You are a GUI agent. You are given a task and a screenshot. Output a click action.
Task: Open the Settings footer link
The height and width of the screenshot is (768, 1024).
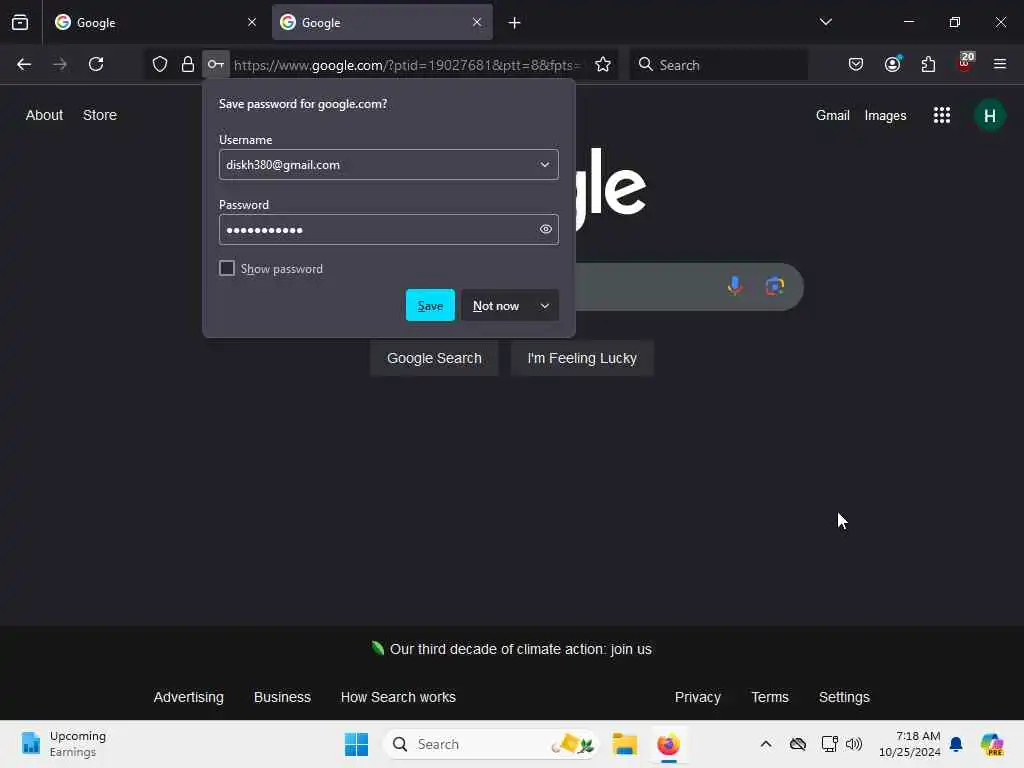click(x=844, y=697)
